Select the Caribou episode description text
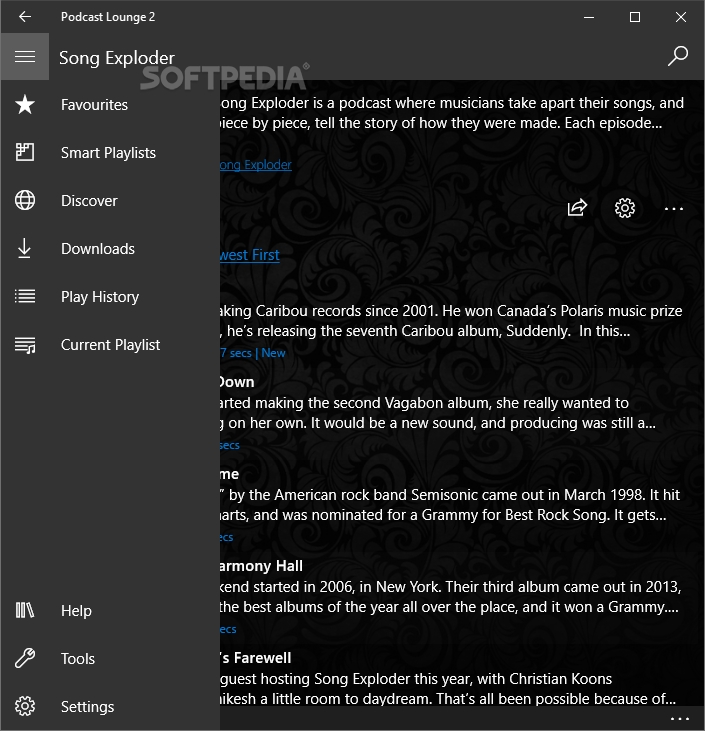 [x=451, y=321]
